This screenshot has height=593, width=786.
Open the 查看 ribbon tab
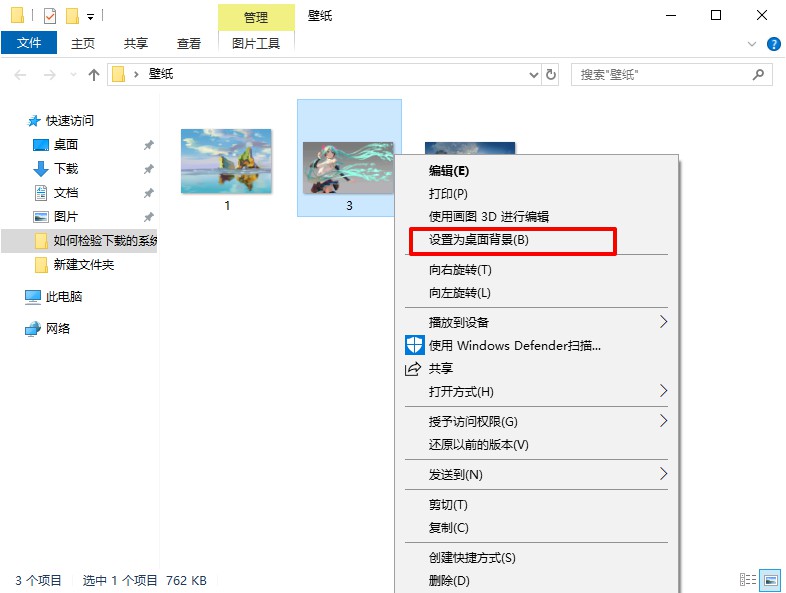click(x=189, y=44)
